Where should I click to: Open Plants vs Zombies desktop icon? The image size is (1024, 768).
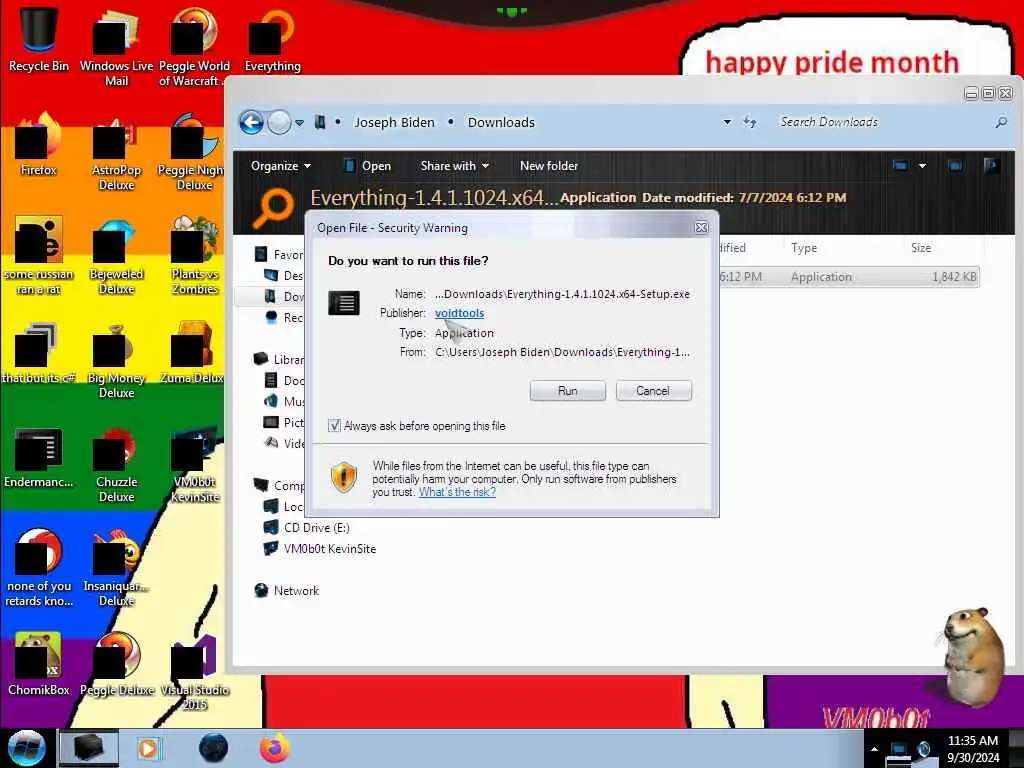194,256
